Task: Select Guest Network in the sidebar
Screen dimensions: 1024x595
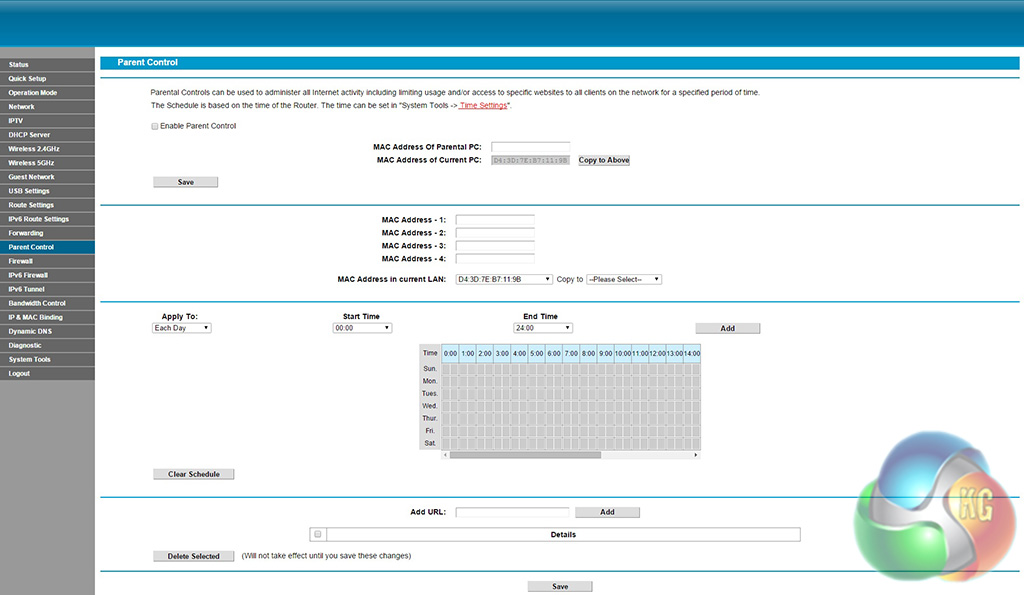Action: coord(47,177)
